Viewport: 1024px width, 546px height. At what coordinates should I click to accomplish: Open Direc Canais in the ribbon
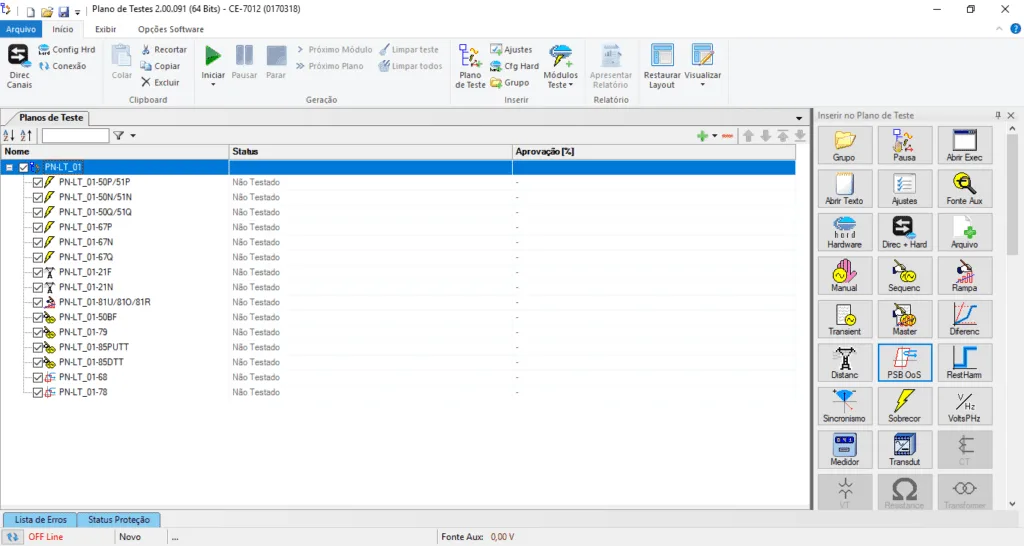[x=19, y=66]
